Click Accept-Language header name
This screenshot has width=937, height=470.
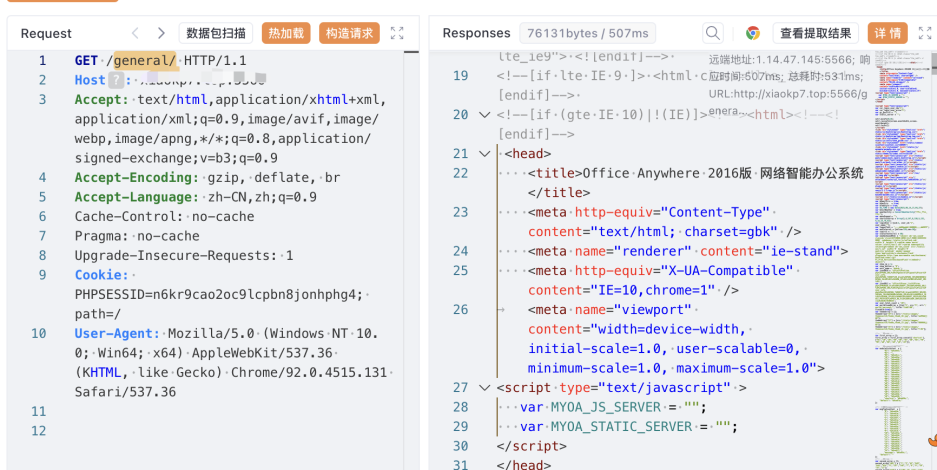coord(137,197)
